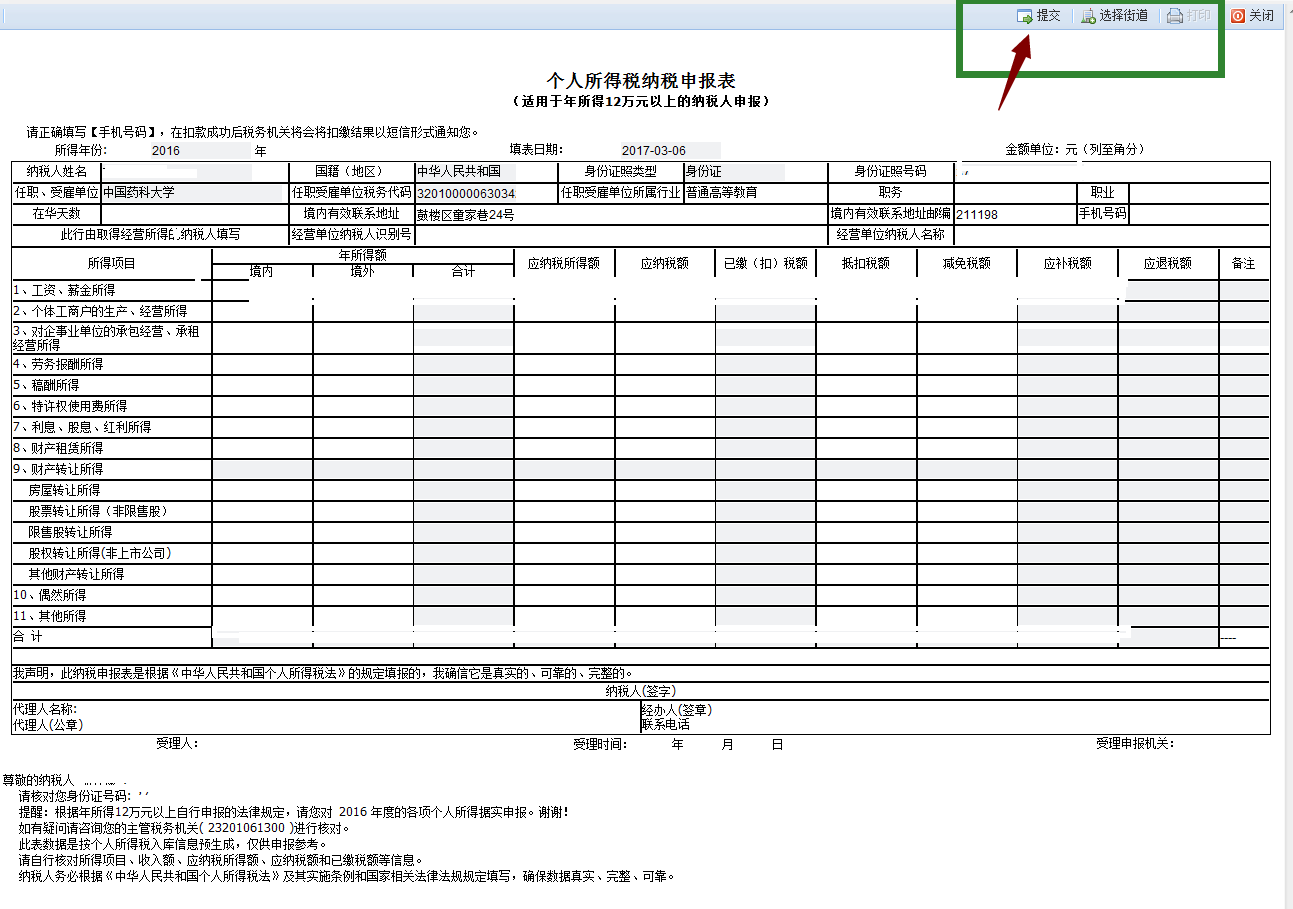Screen dimensions: 1293x909
Task: Click the 合 计 row label
Action: coord(28,637)
